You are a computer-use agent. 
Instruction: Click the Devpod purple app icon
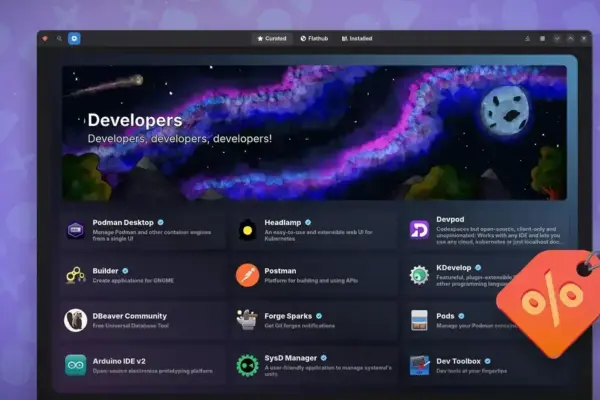point(419,230)
